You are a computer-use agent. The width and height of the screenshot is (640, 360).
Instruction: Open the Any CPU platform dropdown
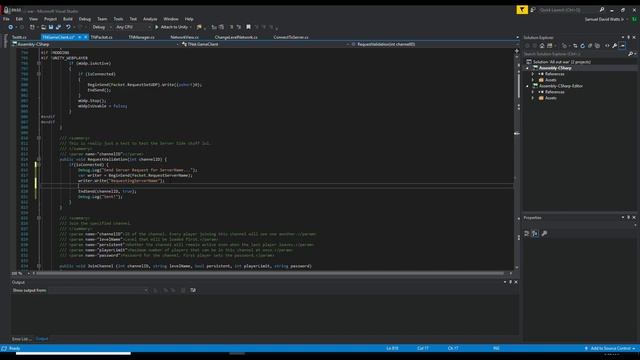click(x=133, y=27)
